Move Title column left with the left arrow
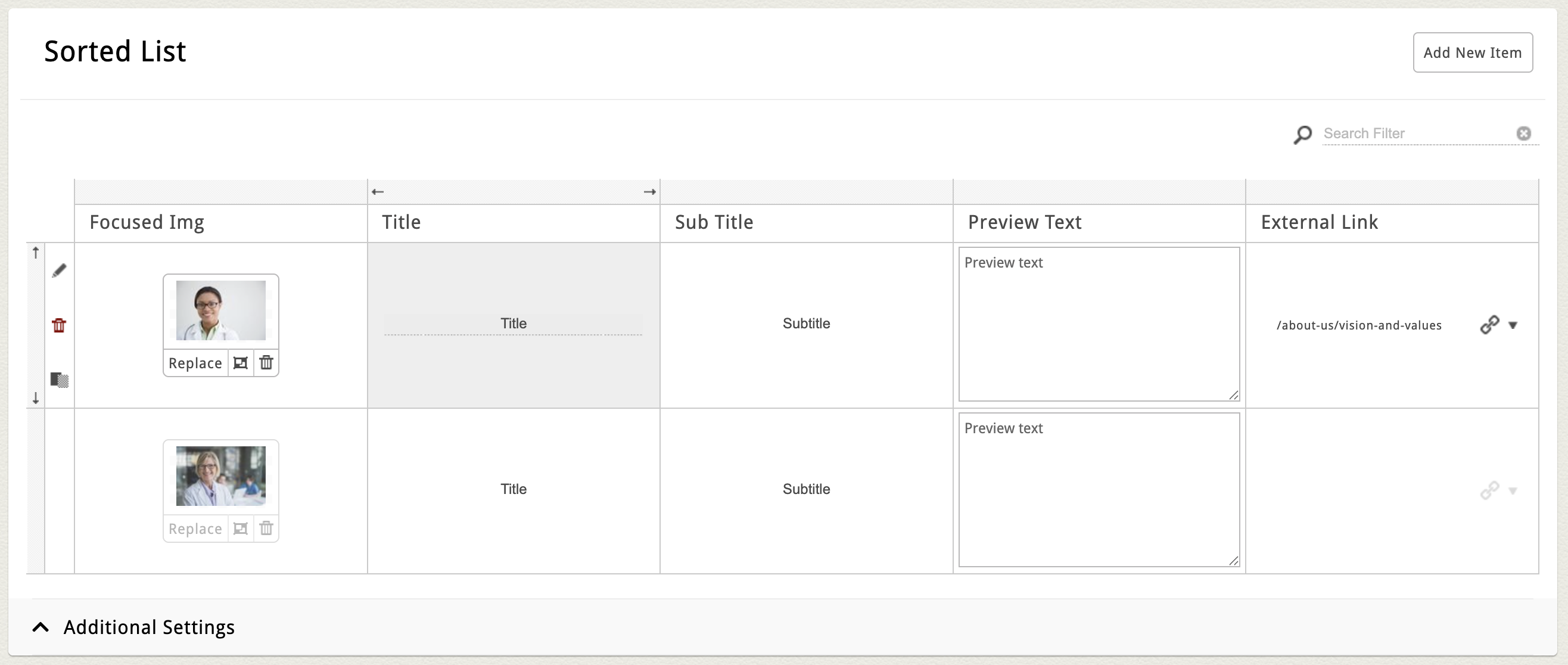Image resolution: width=1568 pixels, height=665 pixels. pyautogui.click(x=377, y=192)
